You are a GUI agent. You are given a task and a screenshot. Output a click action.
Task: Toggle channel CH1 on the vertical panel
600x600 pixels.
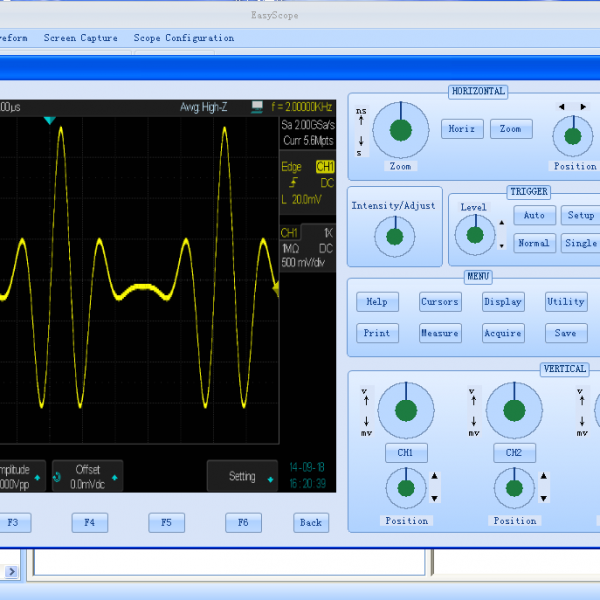point(405,452)
